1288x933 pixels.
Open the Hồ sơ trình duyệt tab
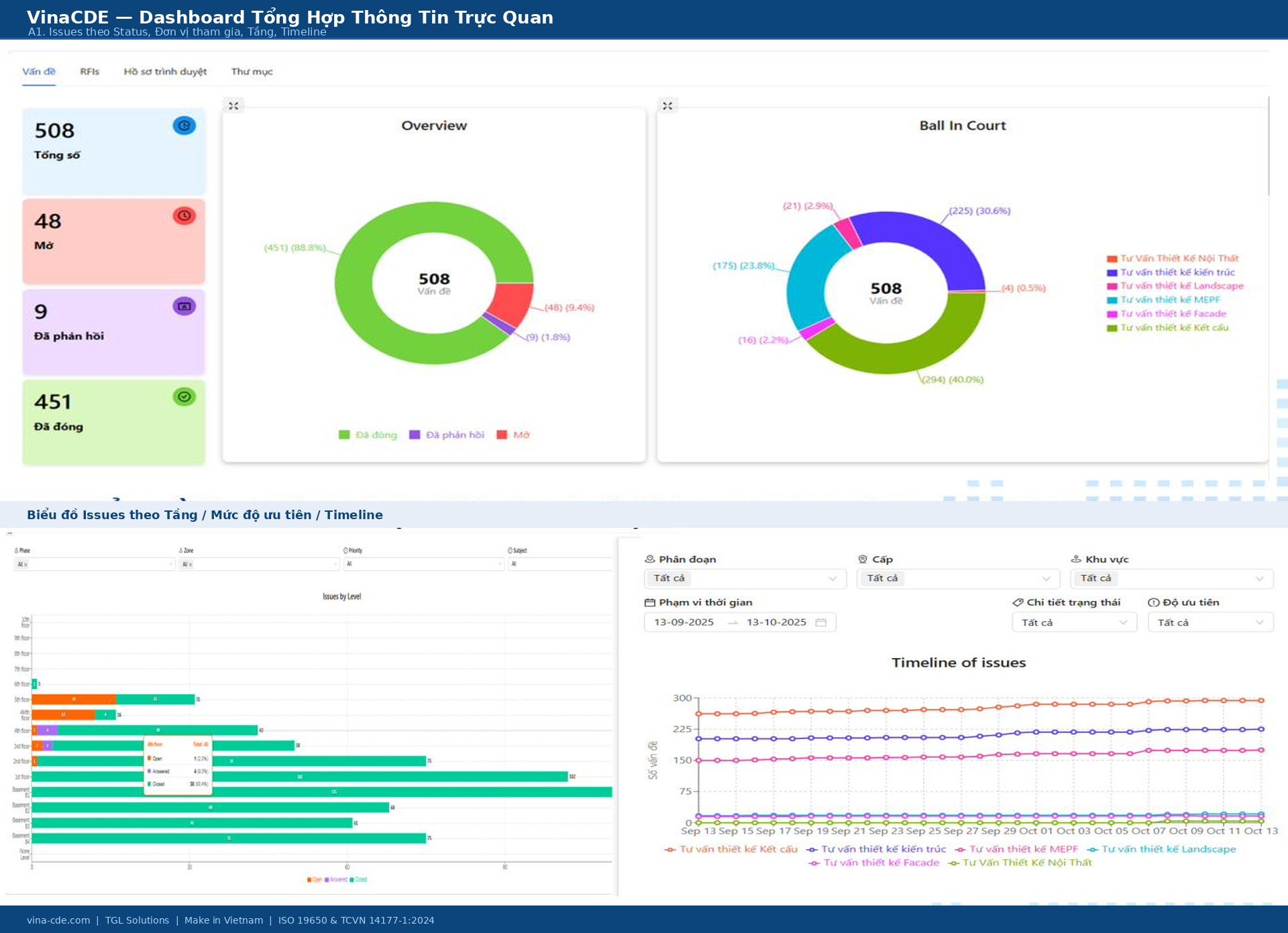165,72
